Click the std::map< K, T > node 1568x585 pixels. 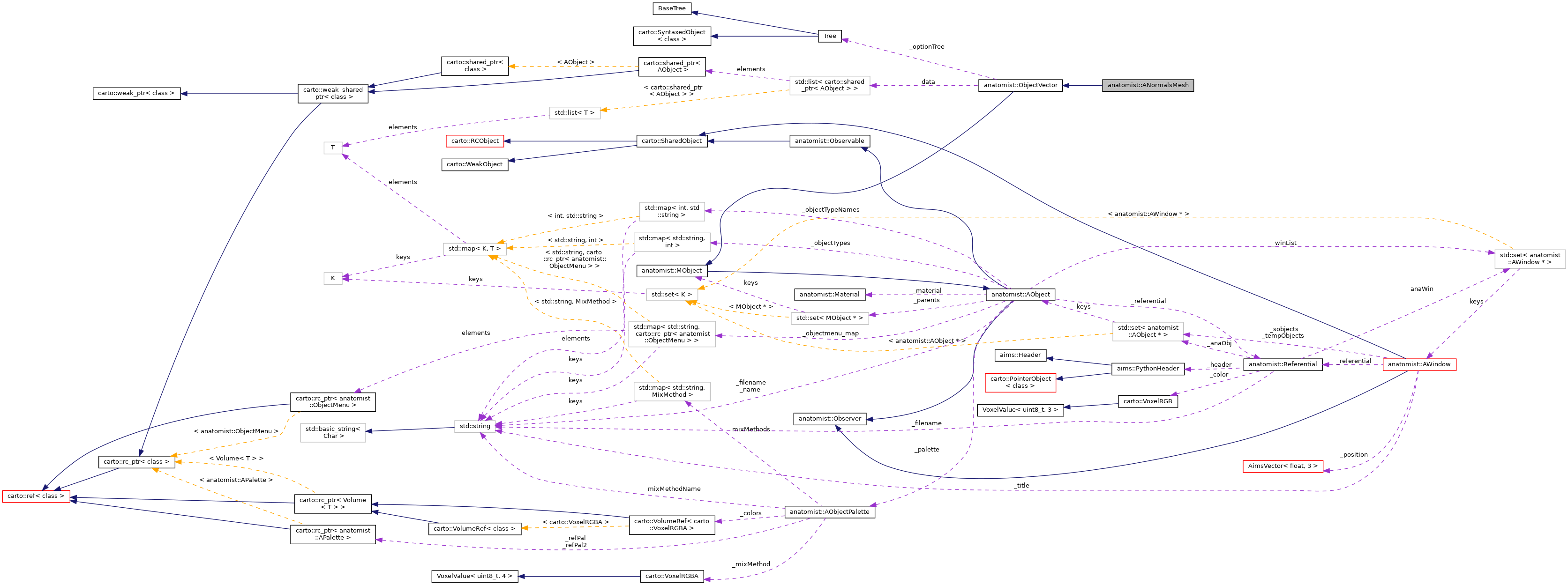[475, 249]
